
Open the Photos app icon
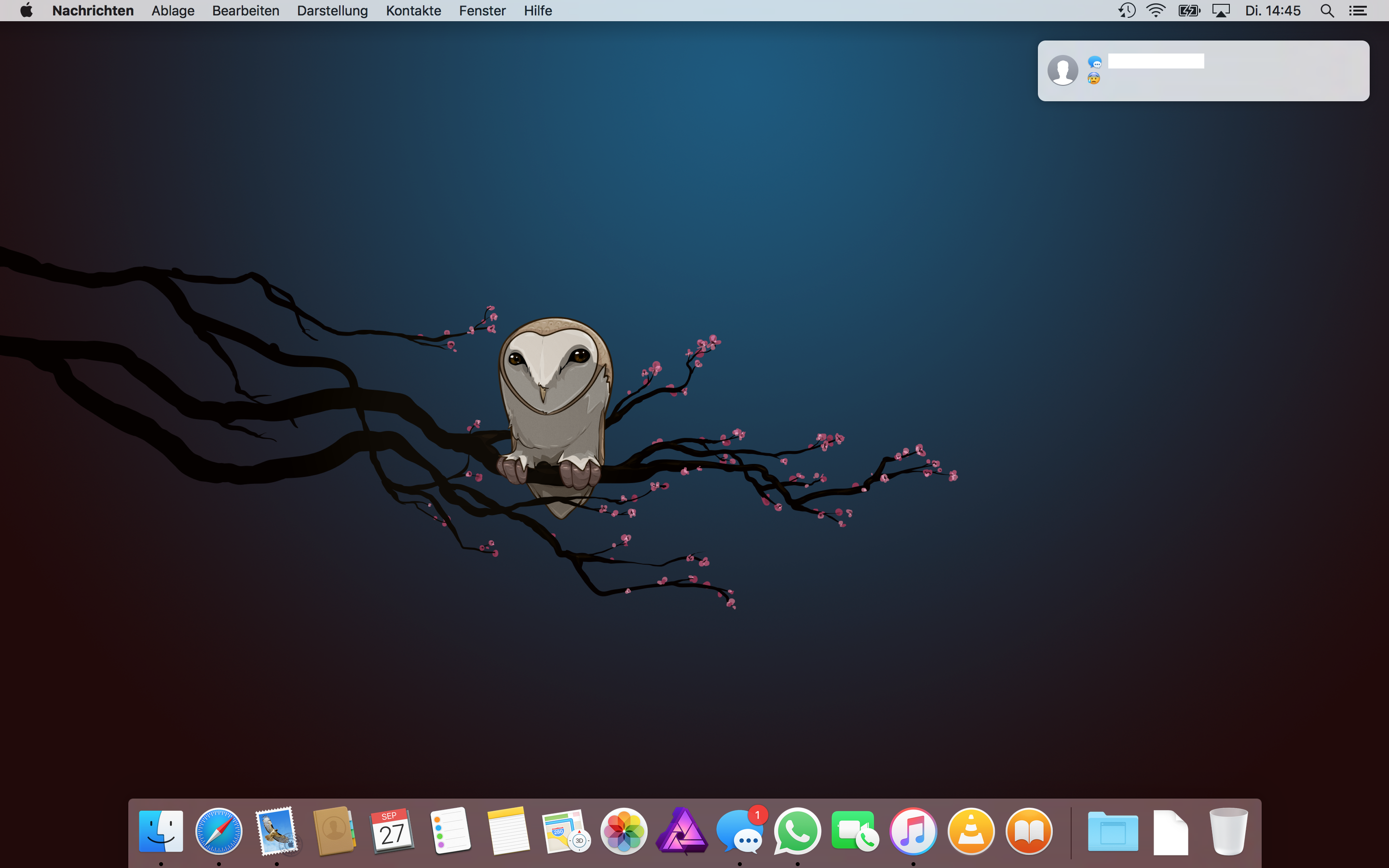coord(624,831)
